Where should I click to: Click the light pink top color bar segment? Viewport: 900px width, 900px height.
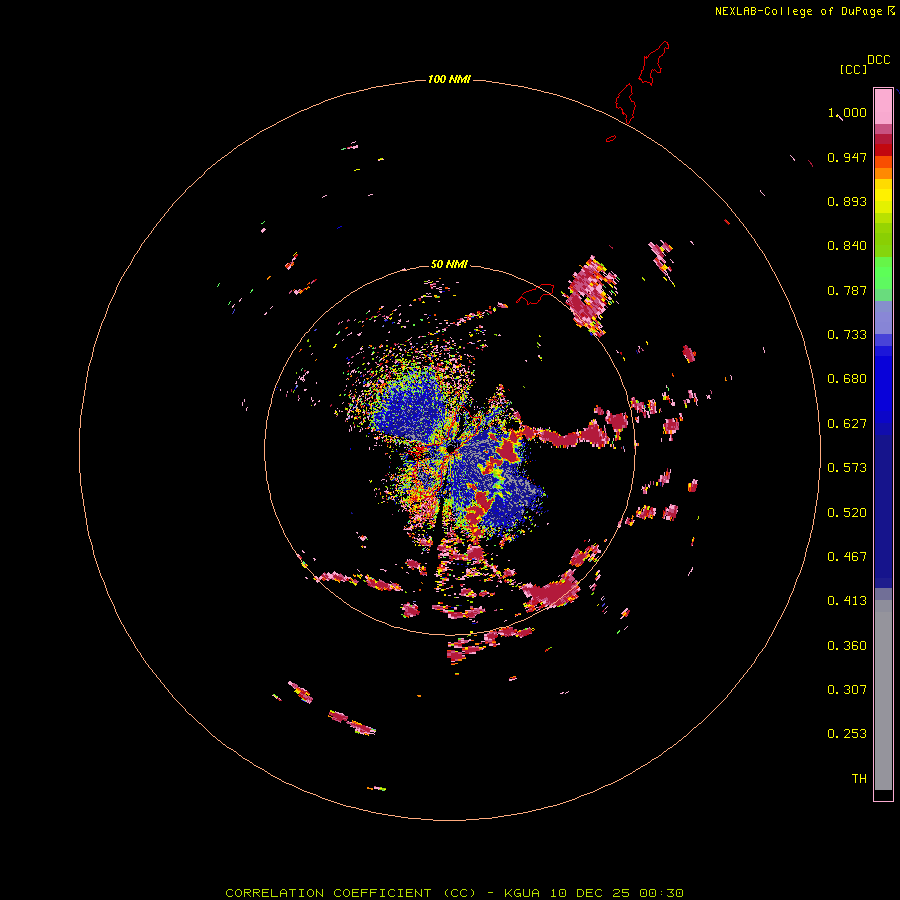click(883, 106)
